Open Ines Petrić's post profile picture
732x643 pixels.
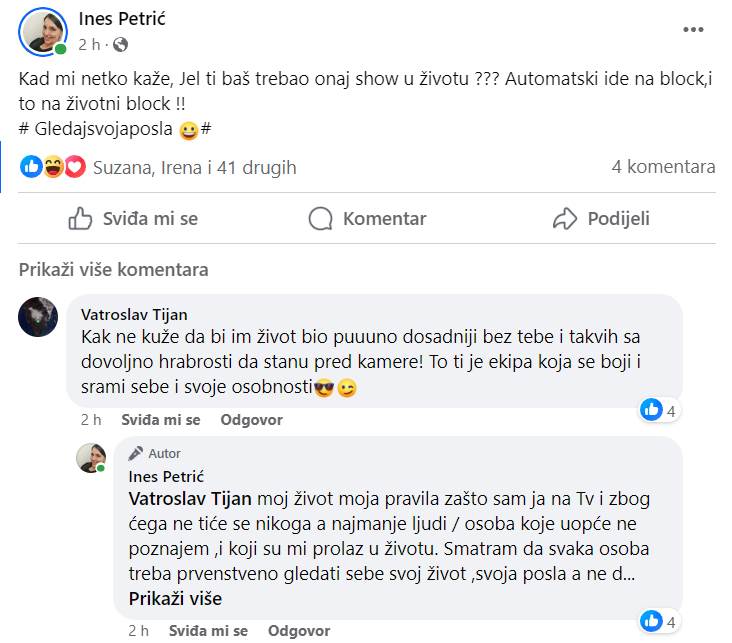(x=44, y=32)
